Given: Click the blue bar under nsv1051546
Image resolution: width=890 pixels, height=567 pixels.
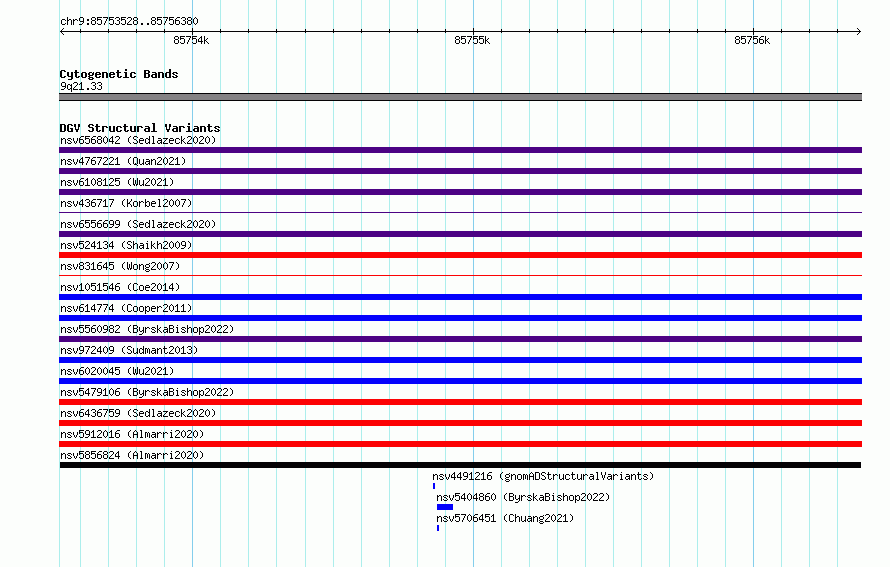Looking at the screenshot, I should coord(460,297).
